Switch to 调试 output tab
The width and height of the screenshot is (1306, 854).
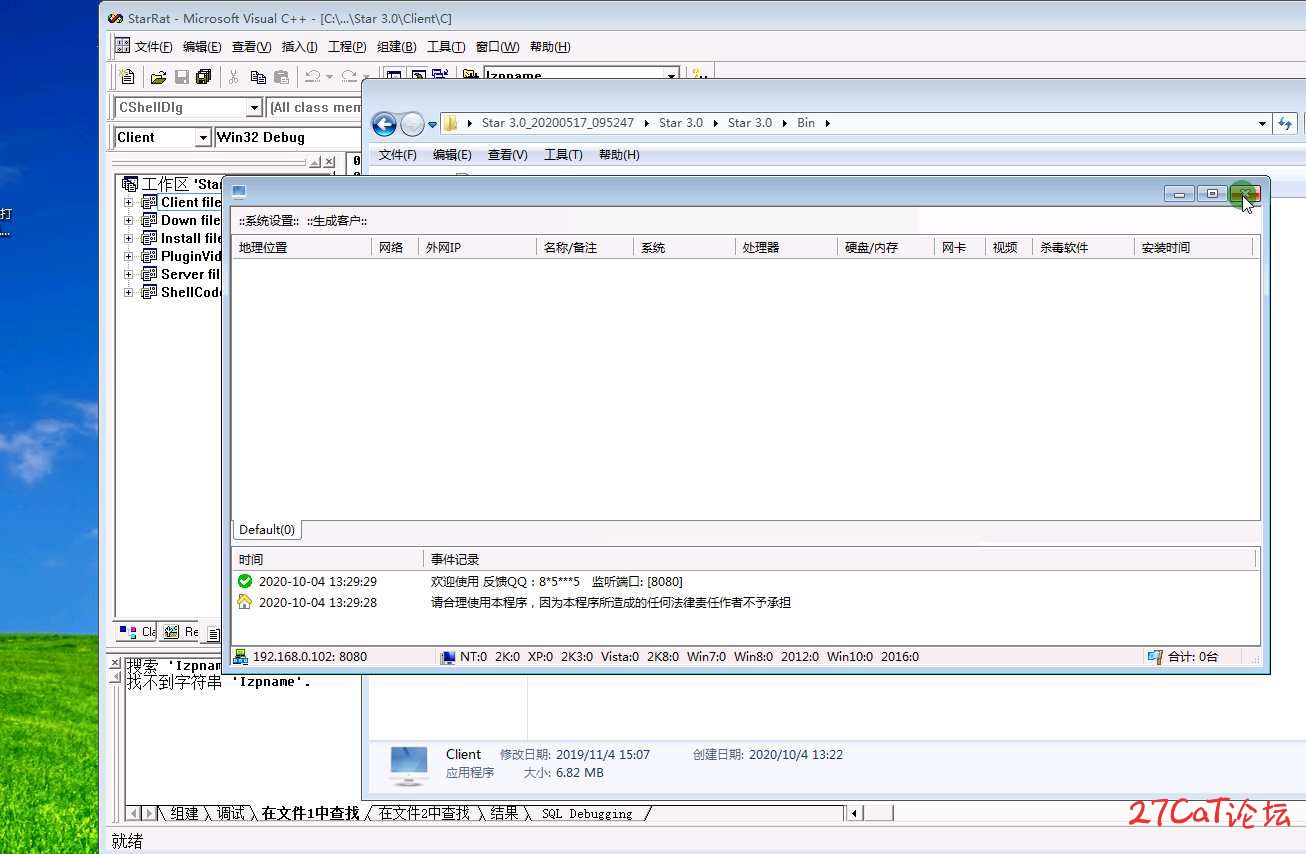pos(231,814)
